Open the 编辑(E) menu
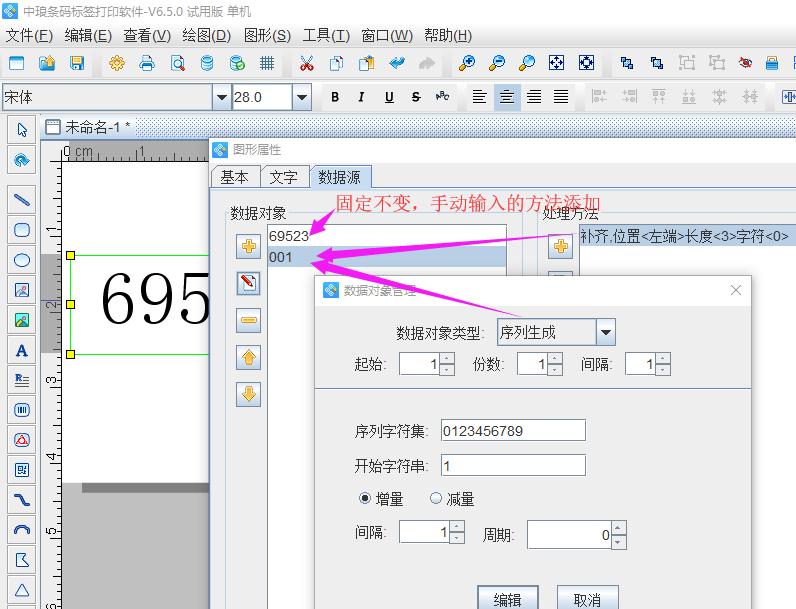The image size is (796, 609). 88,36
